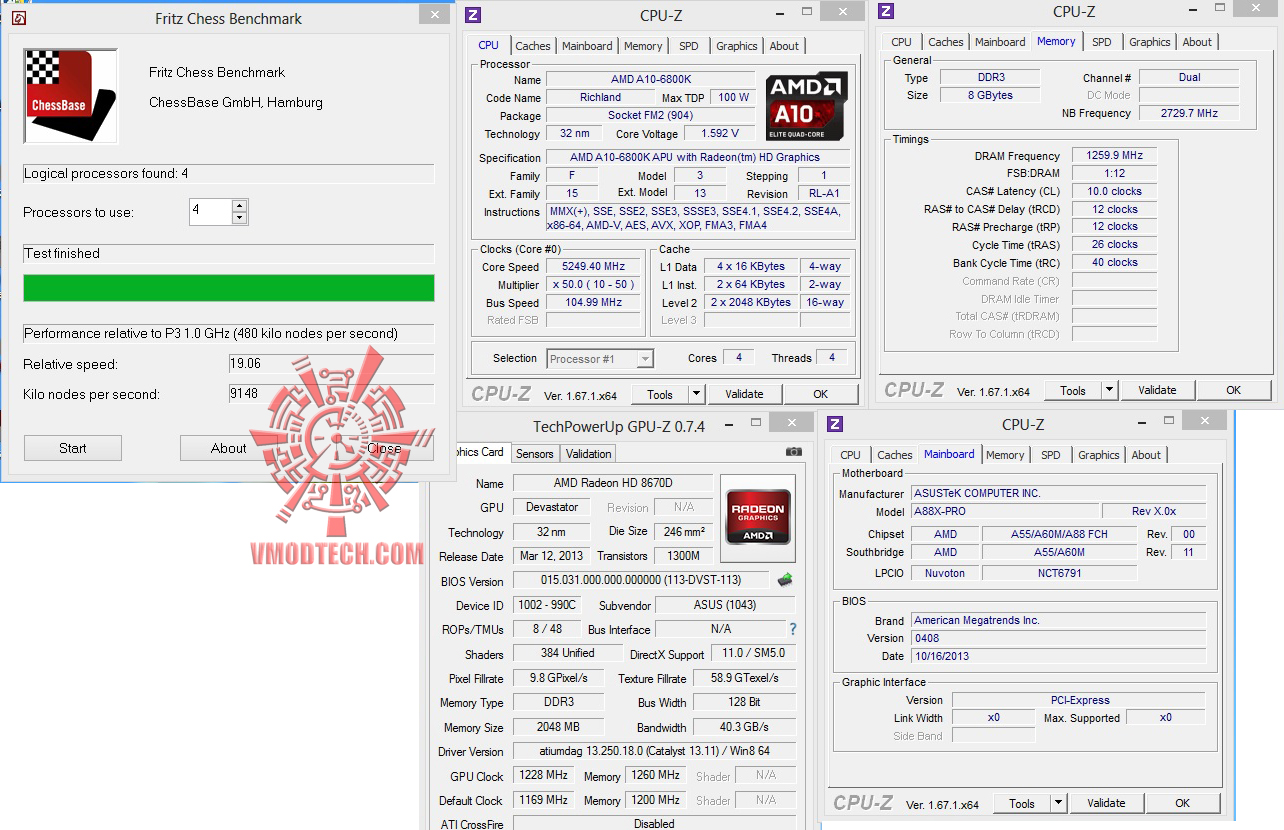
Task: Decrease processors to use with the down arrow
Action: point(239,217)
